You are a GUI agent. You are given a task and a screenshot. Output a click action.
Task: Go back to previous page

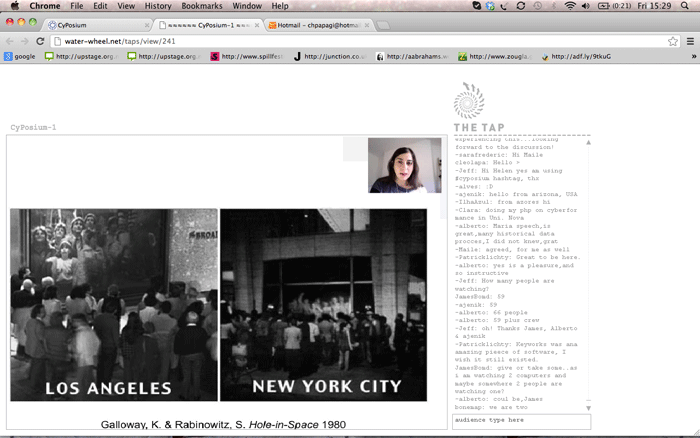click(x=9, y=41)
